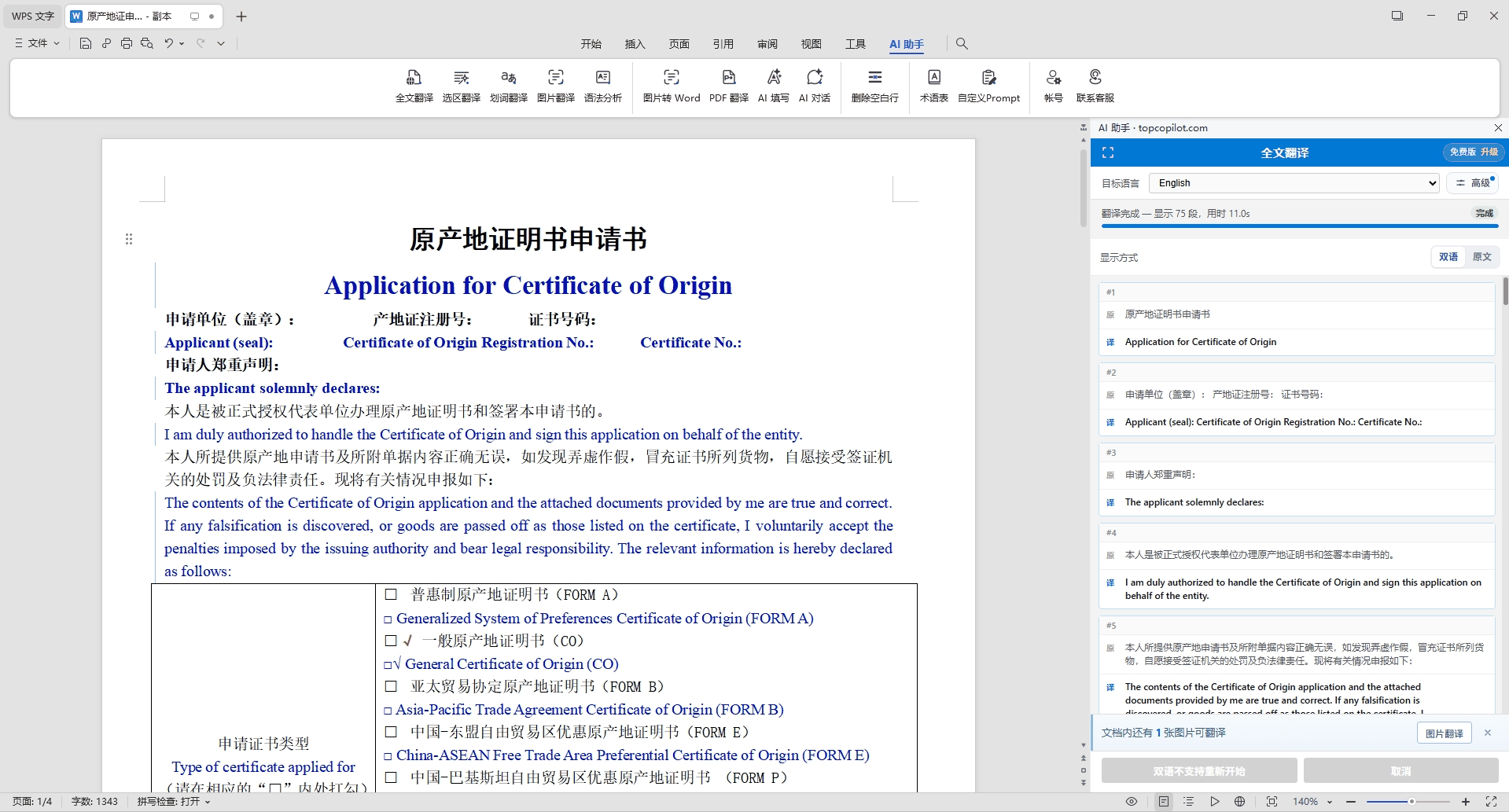Screen dimensions: 1509x812
Task: Start the 图片转 Word converter
Action: [672, 86]
